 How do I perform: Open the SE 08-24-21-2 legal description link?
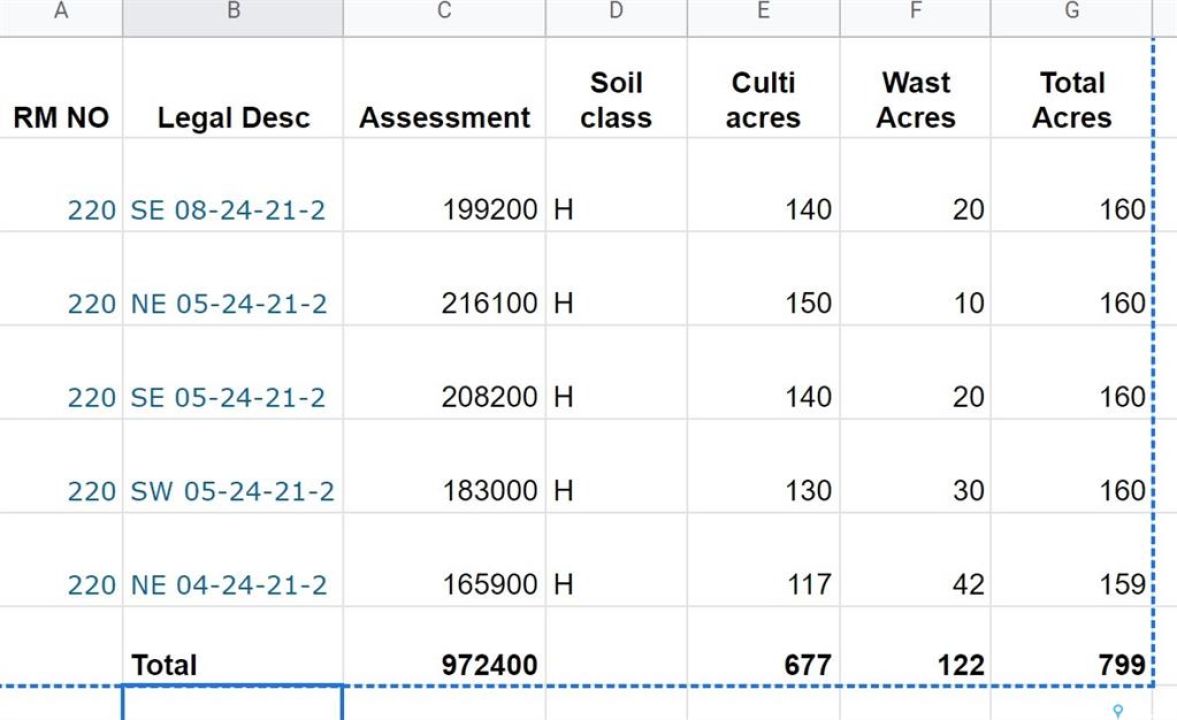(x=228, y=211)
